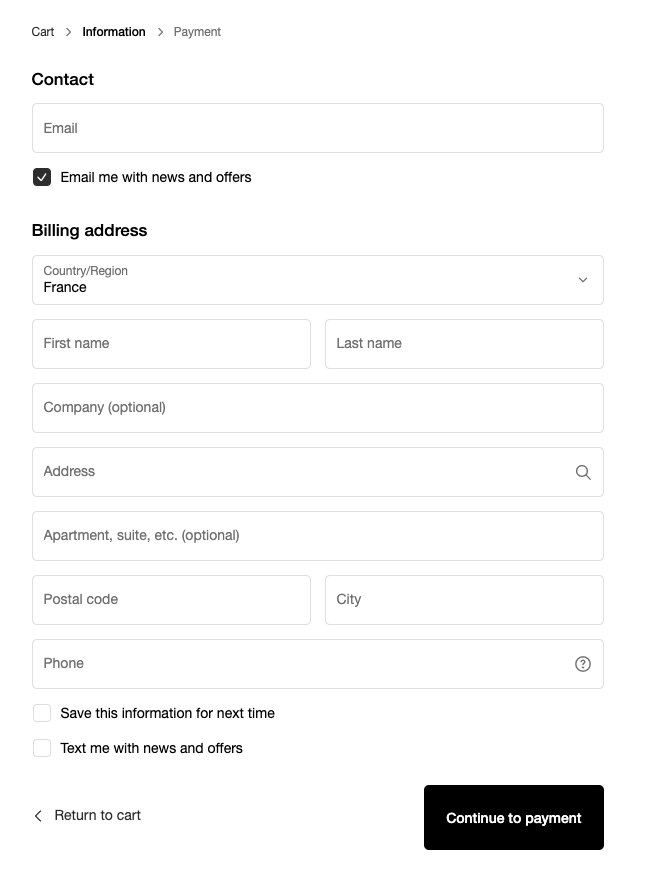
Task: Click the Apartment, suite field
Action: tap(318, 535)
